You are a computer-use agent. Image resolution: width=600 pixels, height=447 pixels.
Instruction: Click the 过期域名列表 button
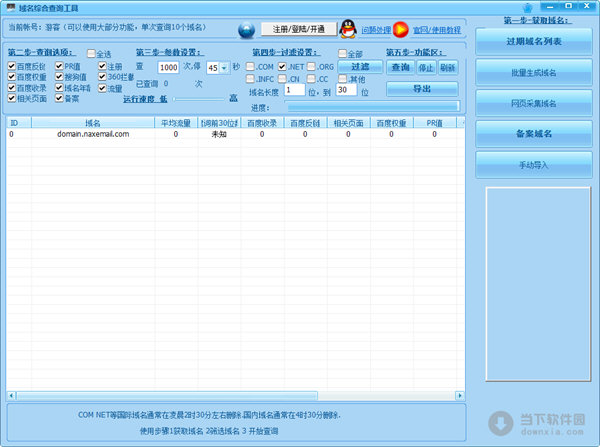click(x=534, y=42)
